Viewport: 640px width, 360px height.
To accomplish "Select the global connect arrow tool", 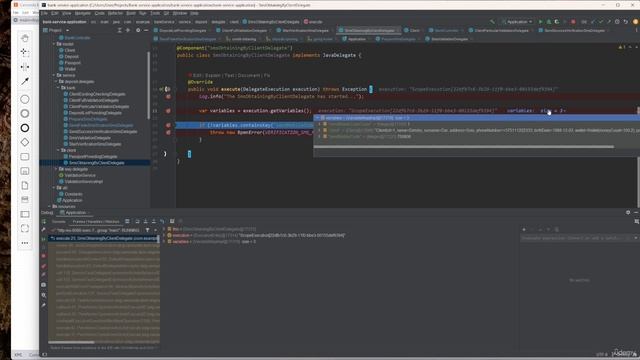I will (25, 81).
